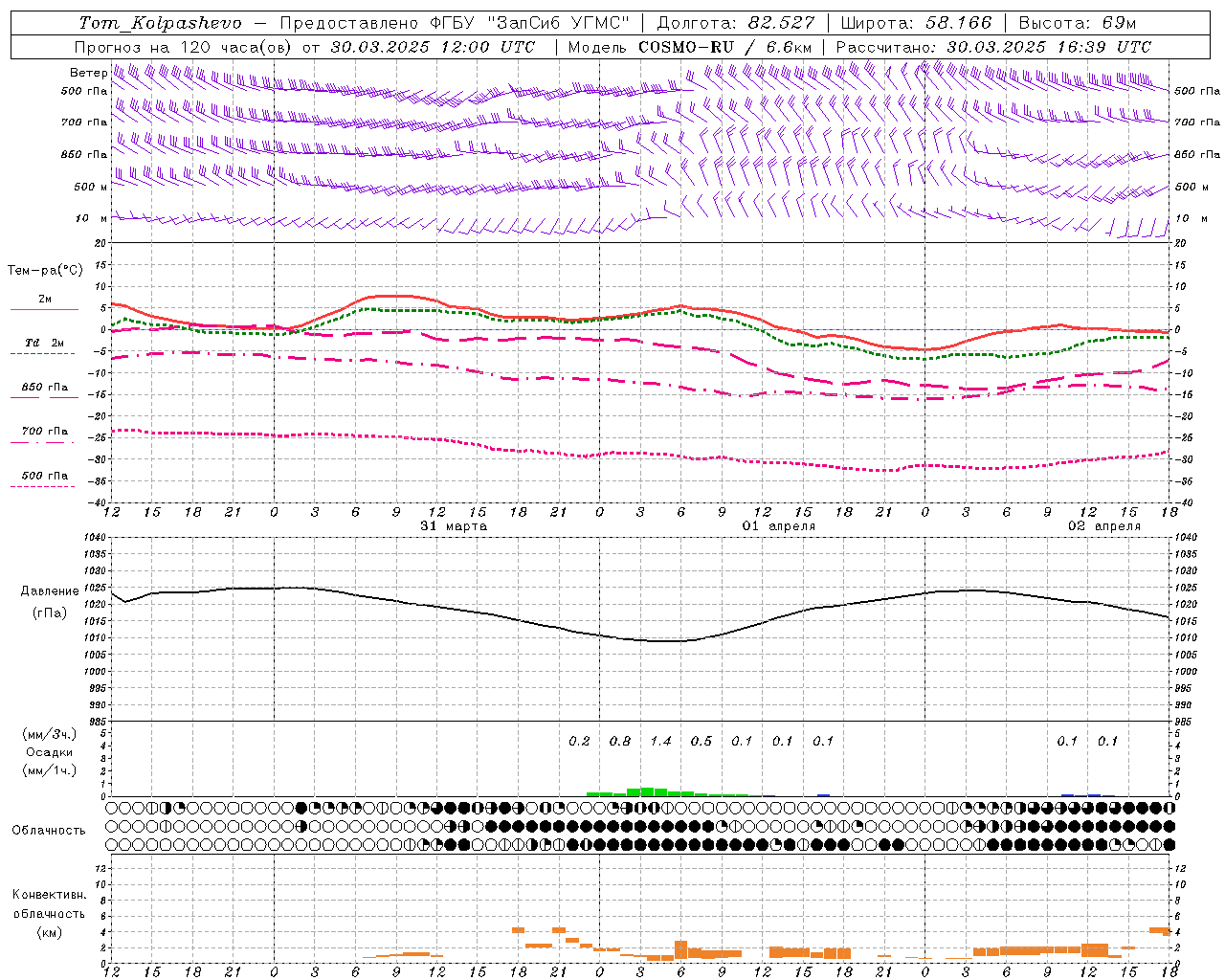Viewport: 1225px width, 980px height.
Task: Click the 01 апреля date label
Action: pyautogui.click(x=779, y=526)
